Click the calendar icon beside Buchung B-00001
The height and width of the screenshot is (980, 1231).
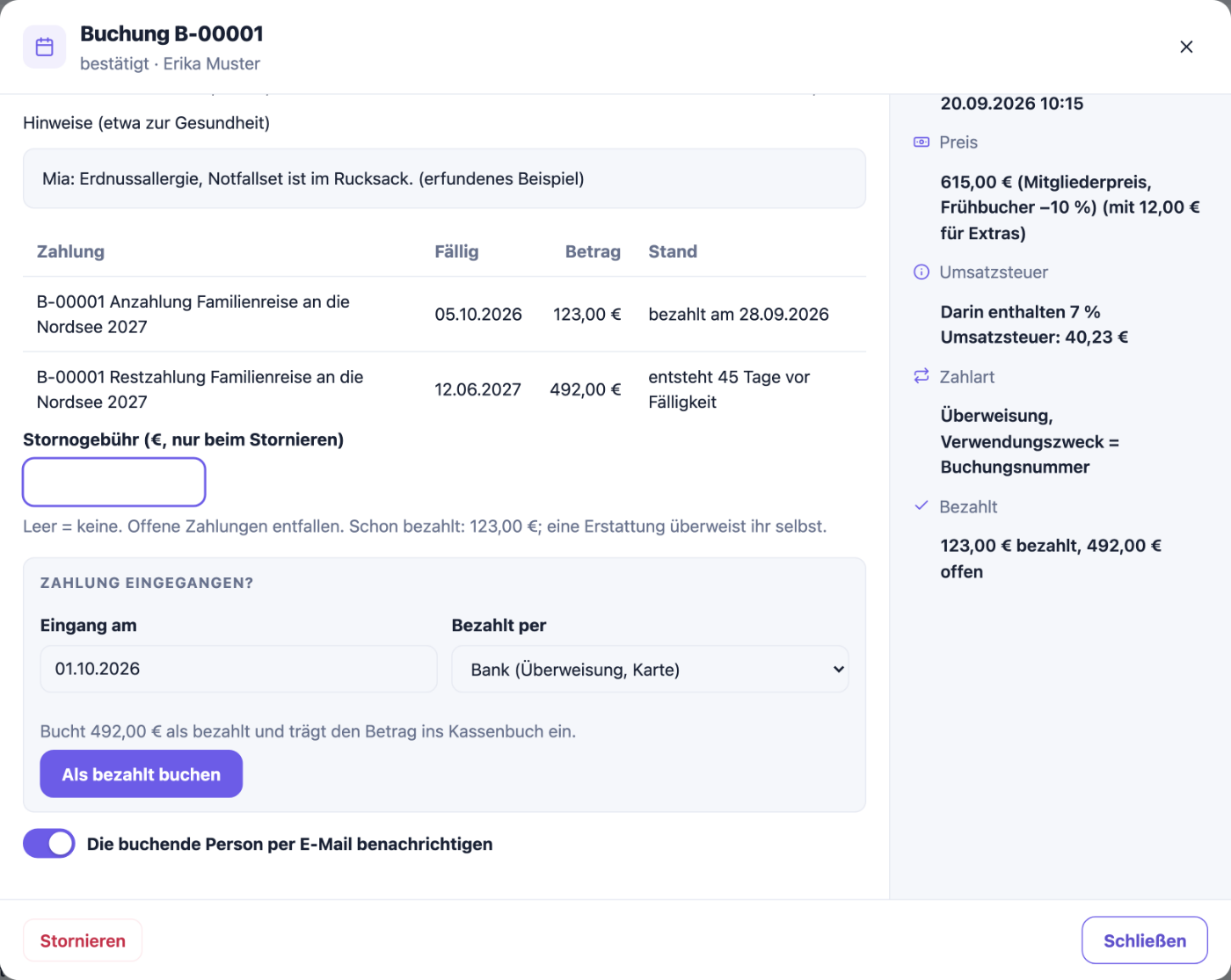(x=44, y=47)
